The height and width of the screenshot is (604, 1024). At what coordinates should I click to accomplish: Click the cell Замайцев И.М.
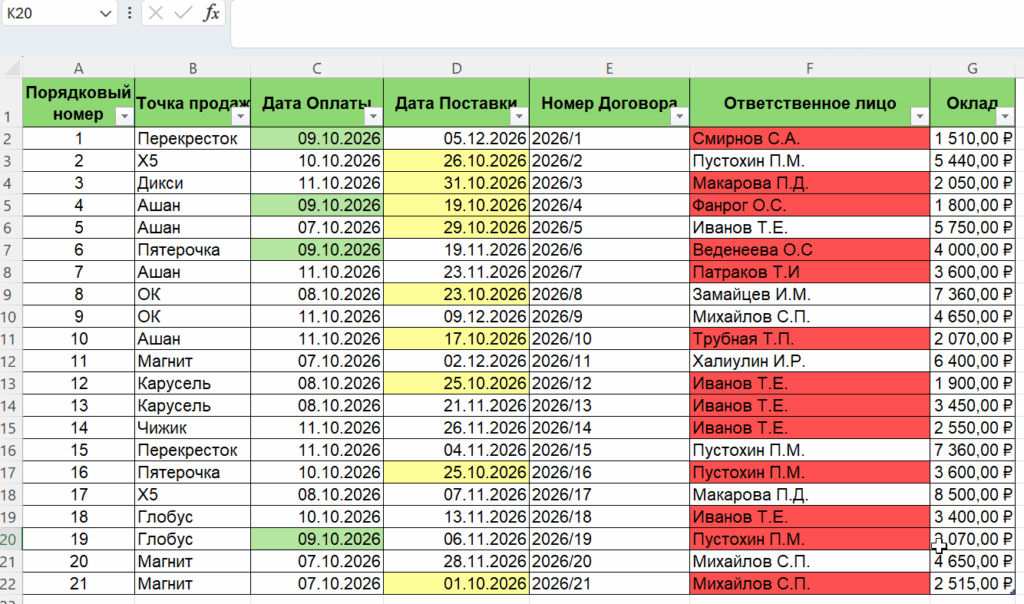click(809, 294)
